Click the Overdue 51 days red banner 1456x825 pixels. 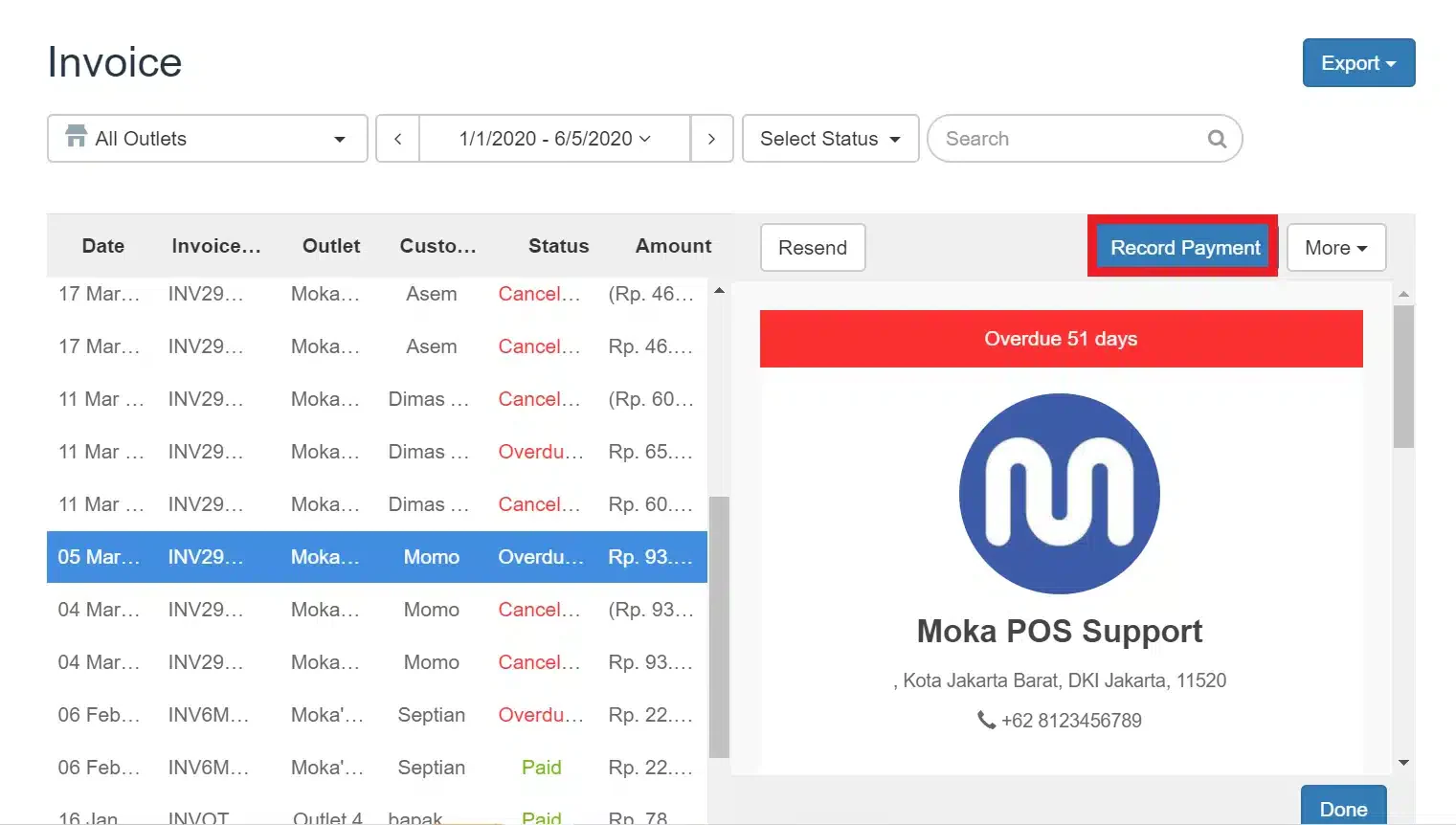1061,339
